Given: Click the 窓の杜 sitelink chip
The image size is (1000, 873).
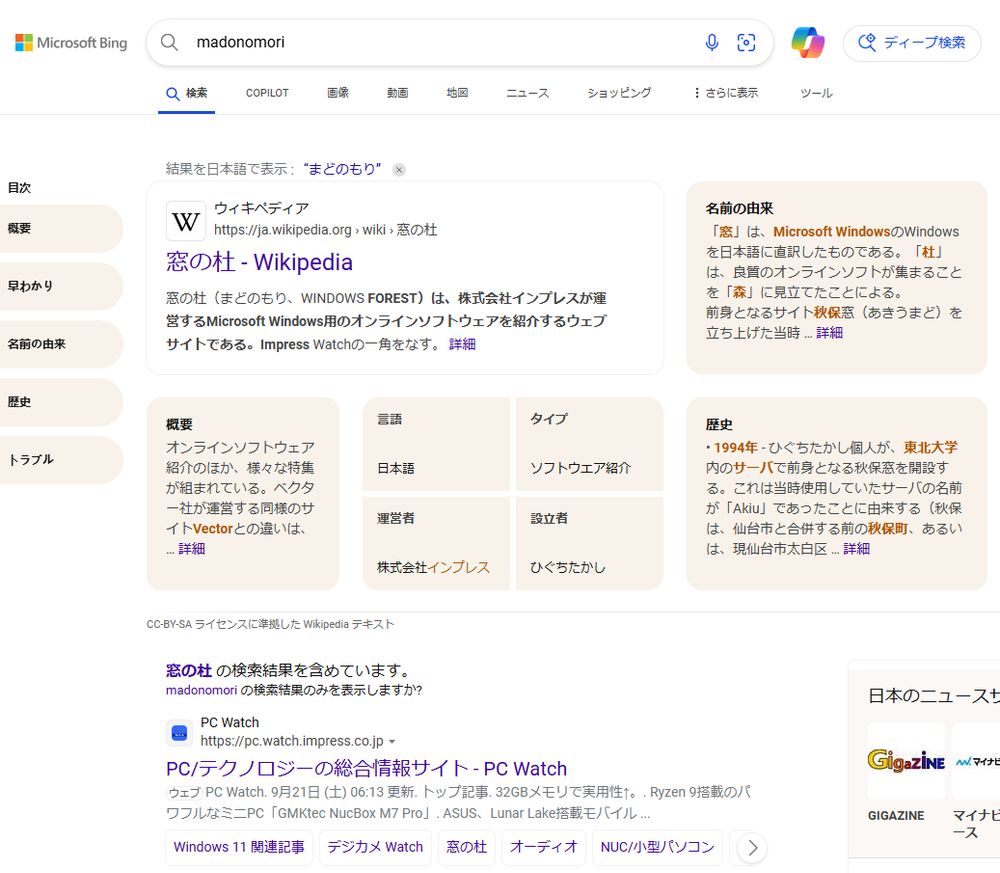Looking at the screenshot, I should click(x=467, y=847).
